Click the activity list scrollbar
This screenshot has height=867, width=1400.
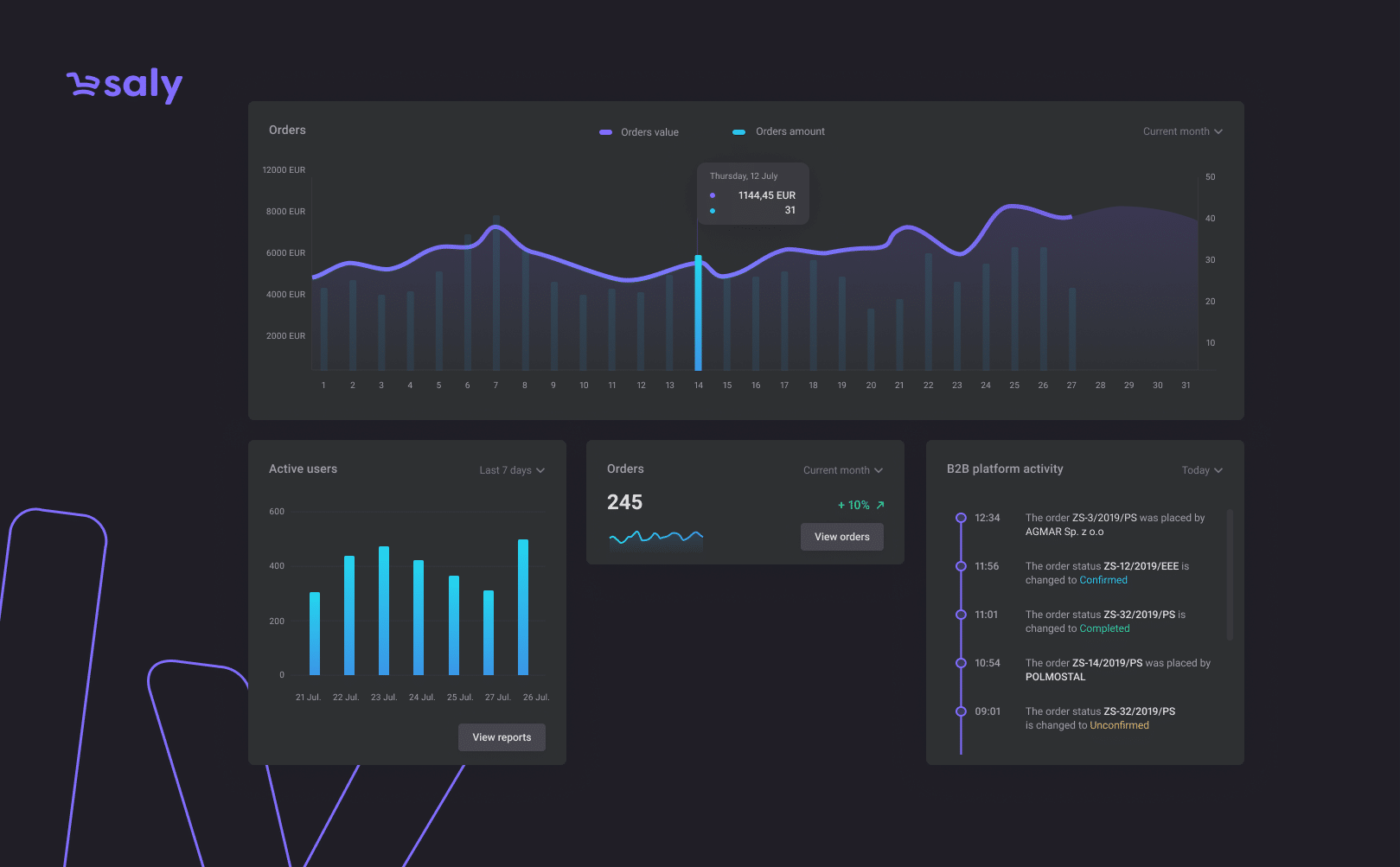pyautogui.click(x=1230, y=575)
